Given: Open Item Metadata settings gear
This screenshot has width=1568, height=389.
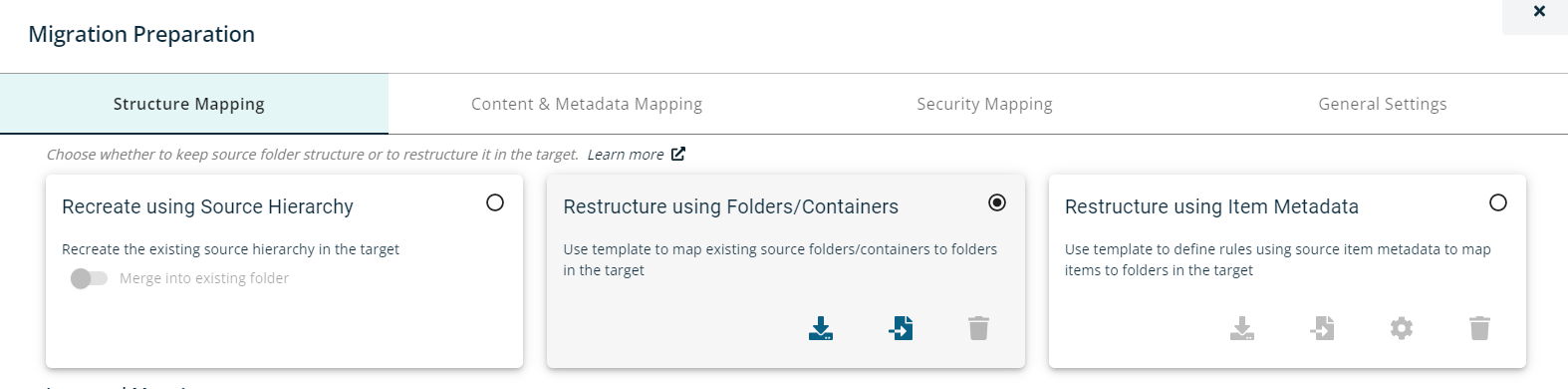Looking at the screenshot, I should click(x=1402, y=328).
